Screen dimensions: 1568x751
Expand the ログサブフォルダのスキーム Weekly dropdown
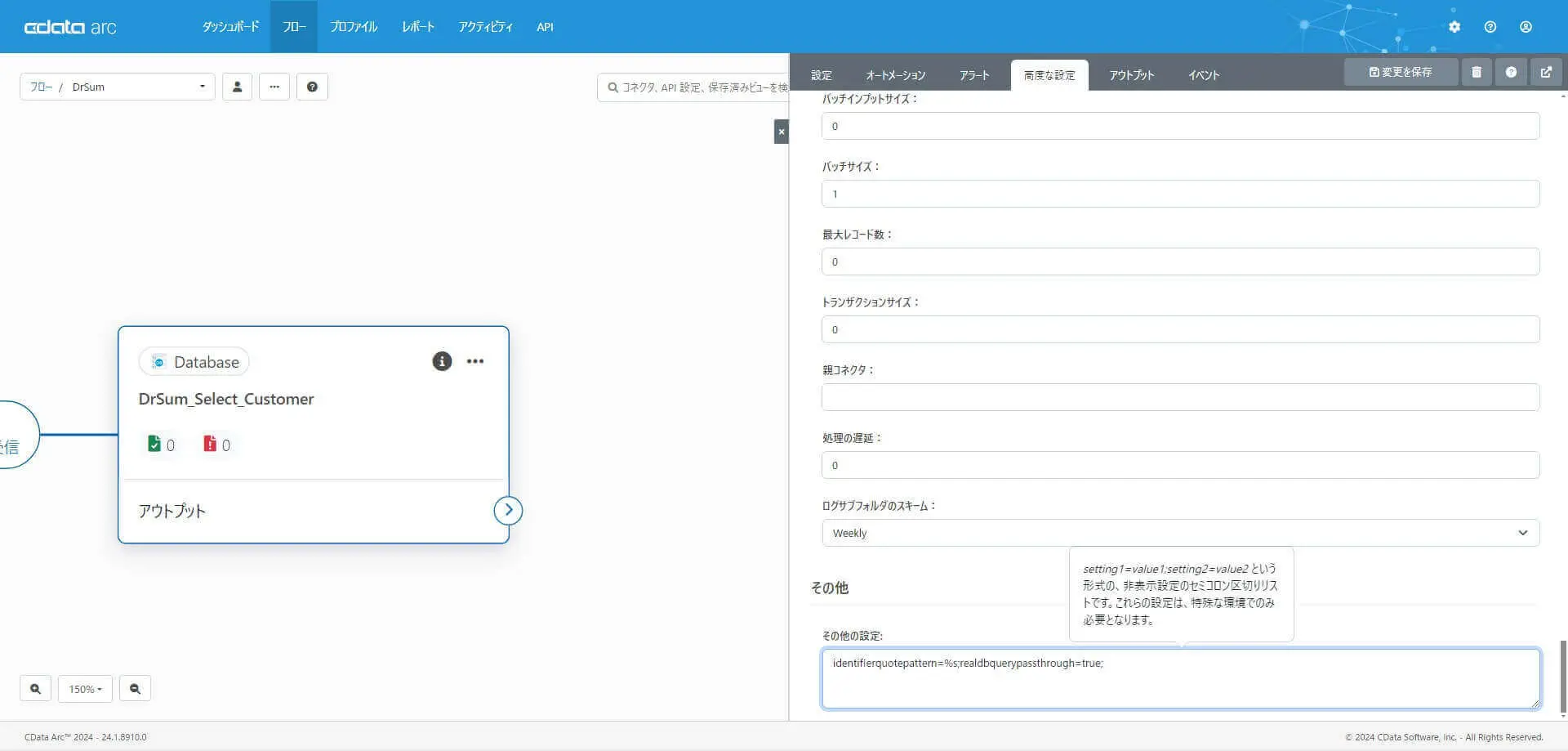pyautogui.click(x=1181, y=533)
